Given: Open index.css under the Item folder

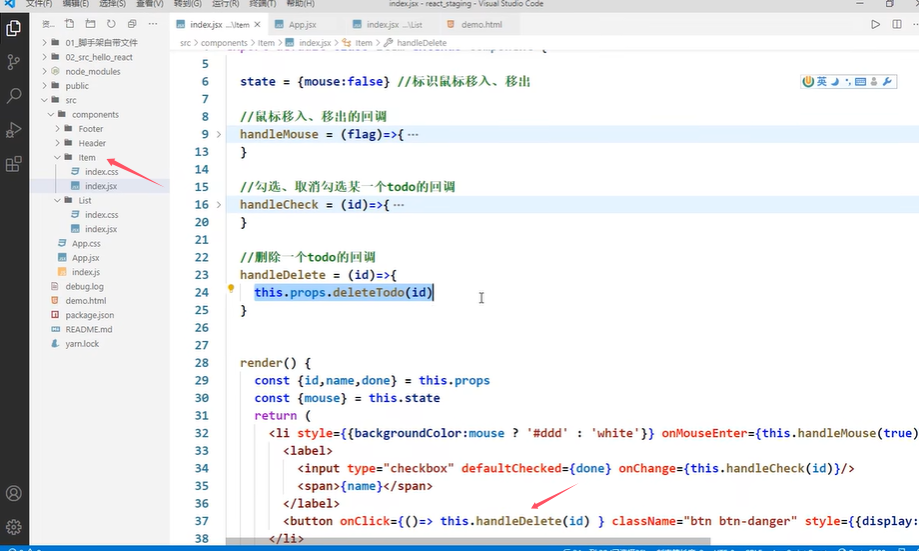Looking at the screenshot, I should (x=100, y=172).
